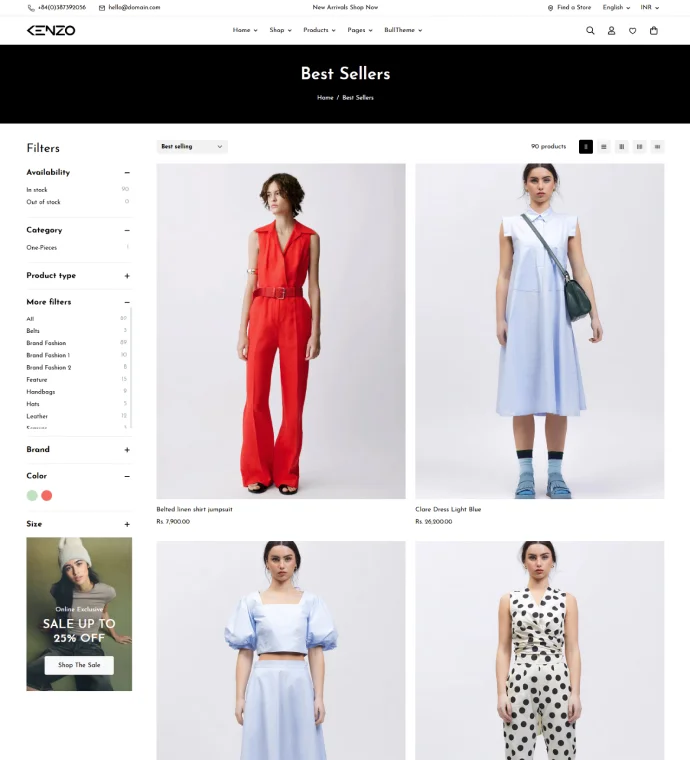Collapse the Color filter section
The height and width of the screenshot is (760, 690).
pos(127,476)
